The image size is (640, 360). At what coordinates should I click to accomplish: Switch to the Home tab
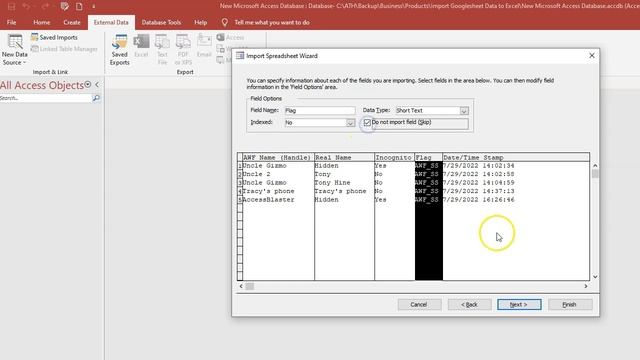click(x=42, y=22)
